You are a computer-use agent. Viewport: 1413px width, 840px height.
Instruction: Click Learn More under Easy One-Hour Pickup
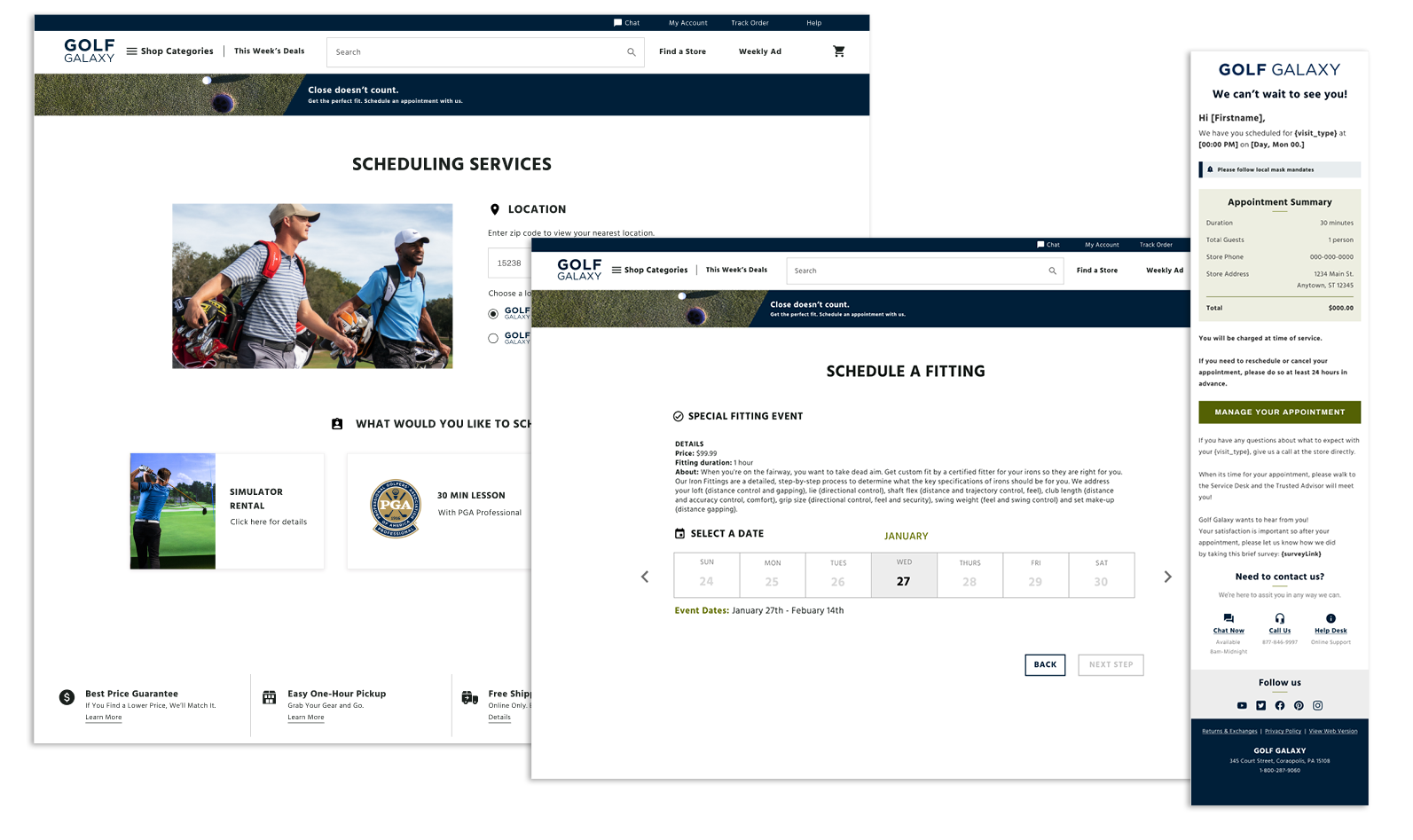(306, 718)
